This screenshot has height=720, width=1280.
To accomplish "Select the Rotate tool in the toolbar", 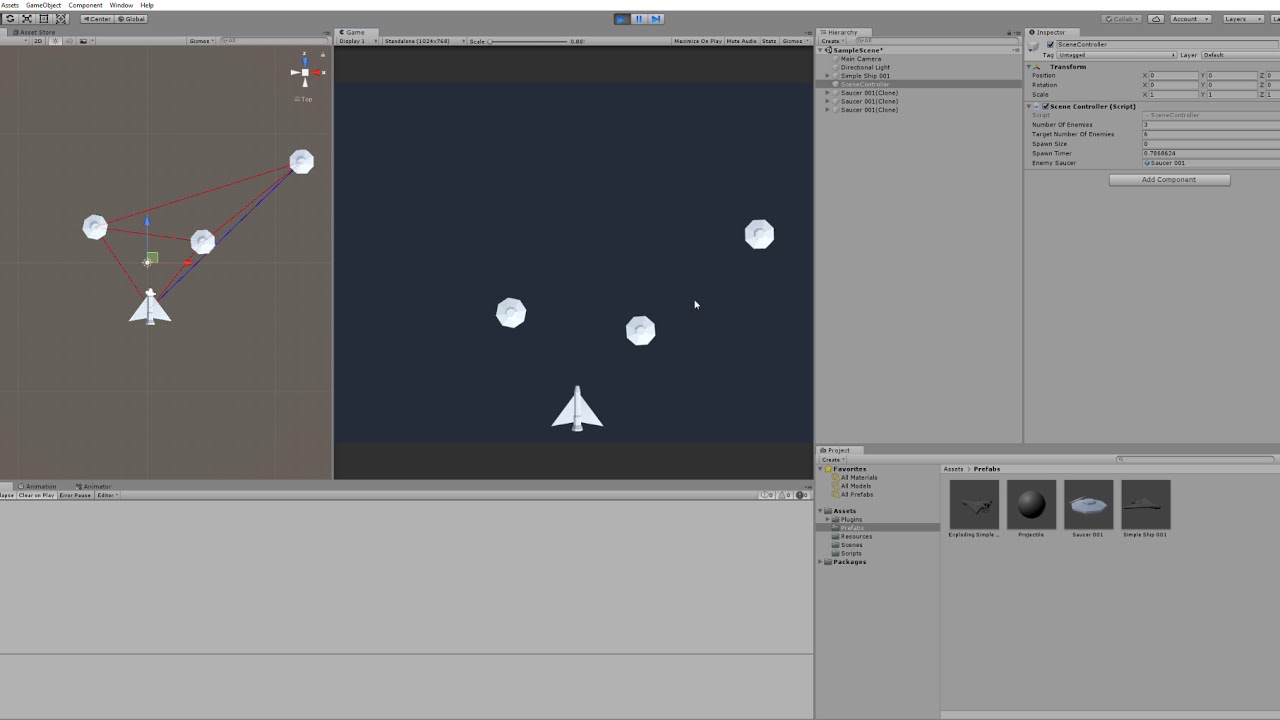I will [x=12, y=18].
